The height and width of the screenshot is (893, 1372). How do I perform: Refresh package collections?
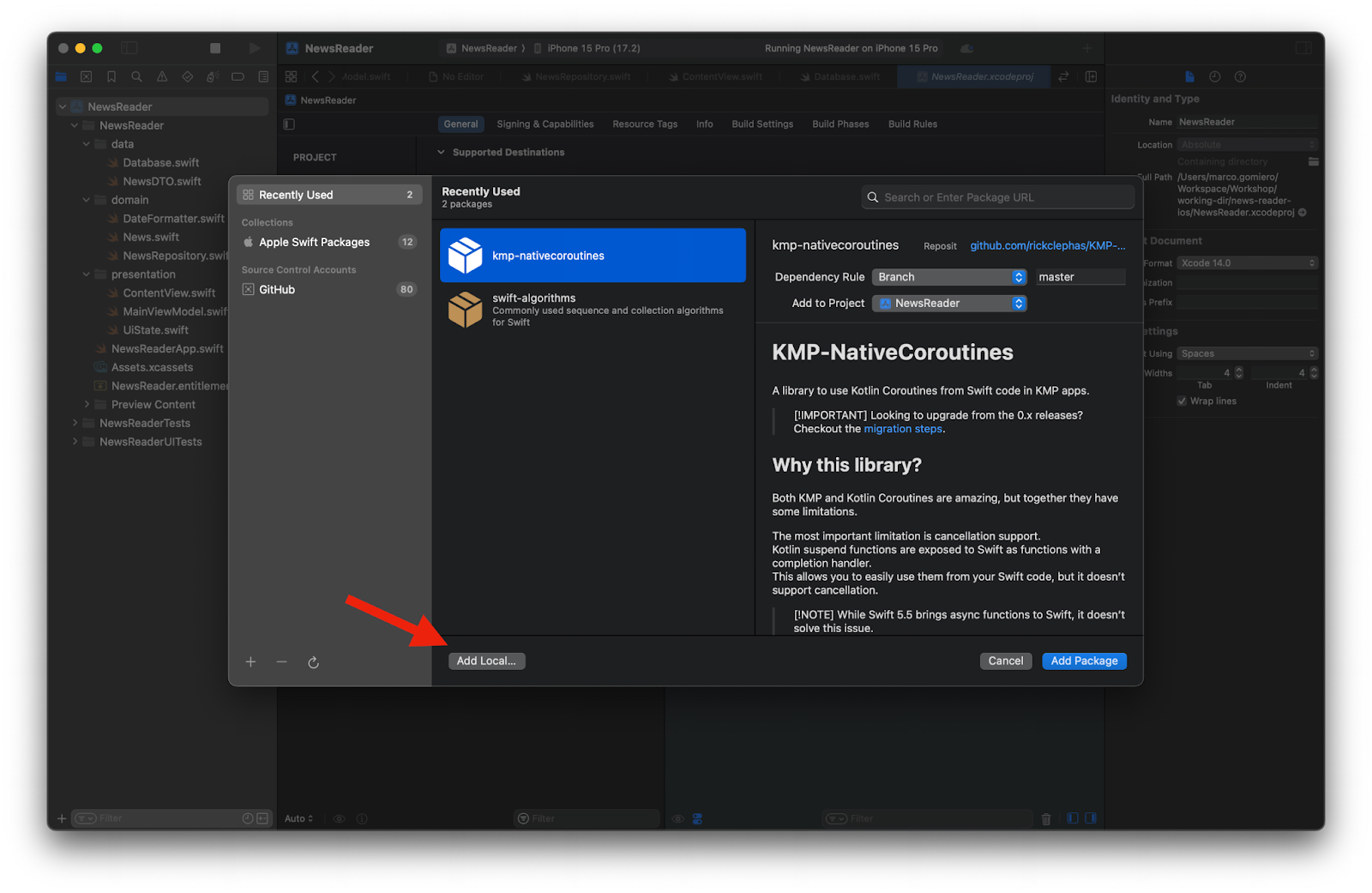313,662
